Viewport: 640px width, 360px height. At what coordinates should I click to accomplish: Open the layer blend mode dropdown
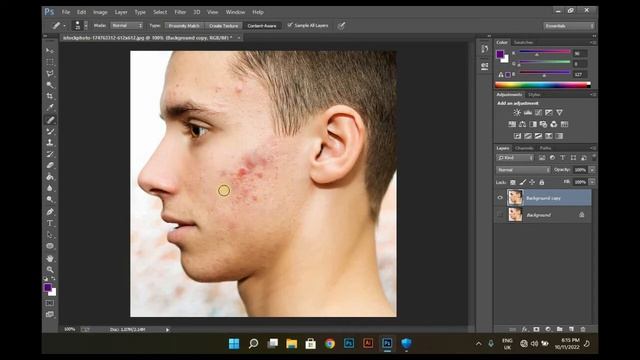[523, 170]
